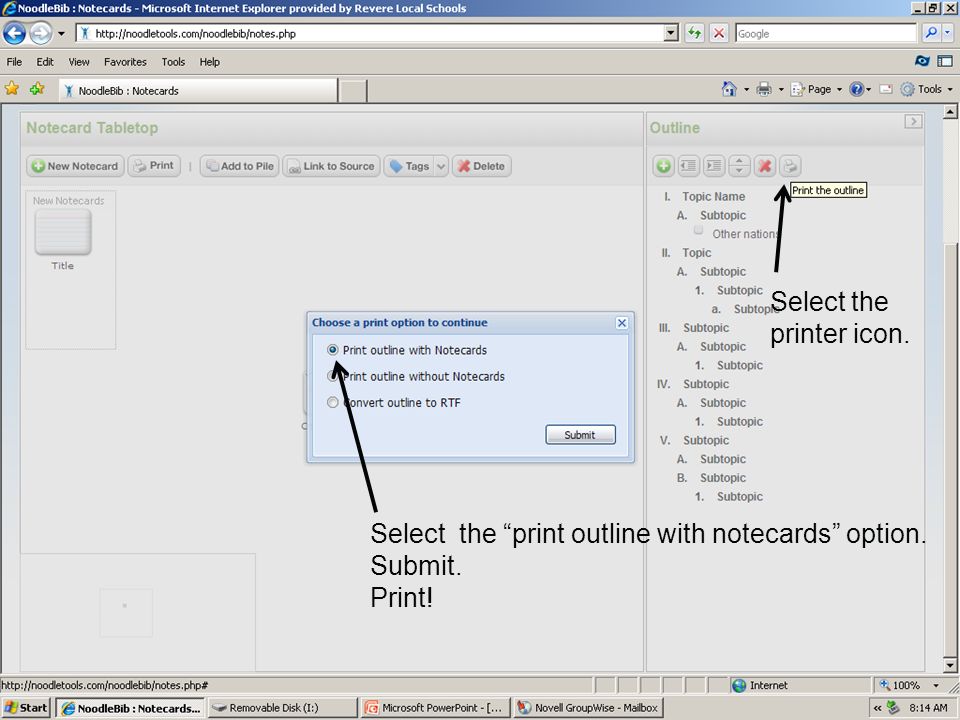This screenshot has height=720, width=960.
Task: Select Topic Name outline item
Action: click(x=713, y=197)
